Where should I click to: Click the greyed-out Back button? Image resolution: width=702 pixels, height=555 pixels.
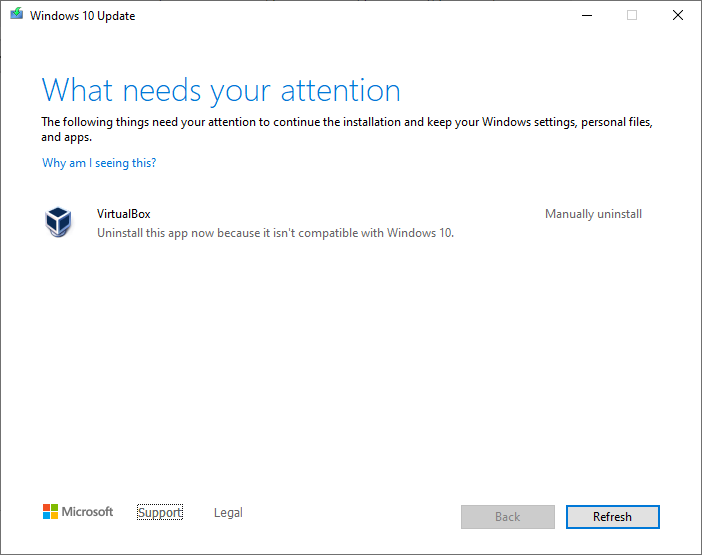click(508, 517)
